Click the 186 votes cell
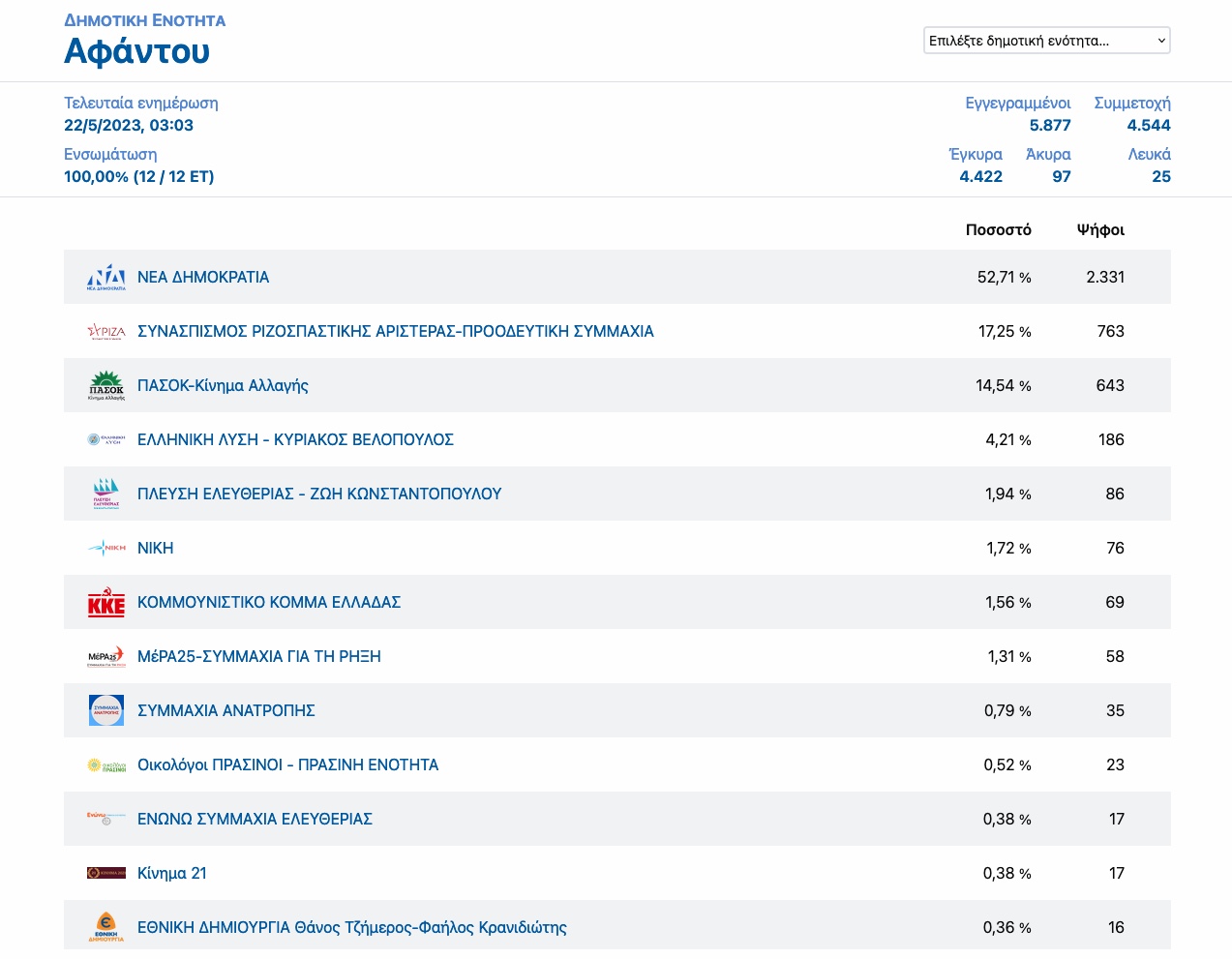The image size is (1232, 959). [1111, 439]
